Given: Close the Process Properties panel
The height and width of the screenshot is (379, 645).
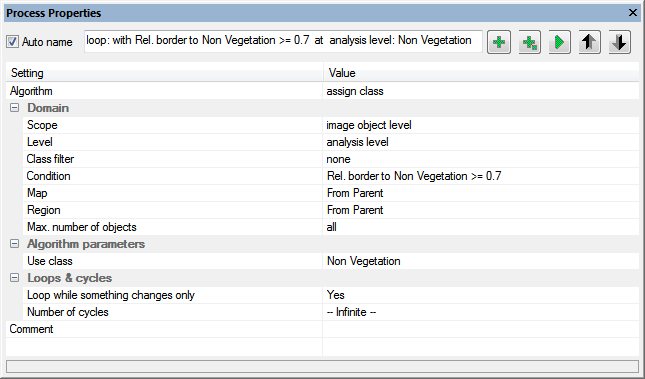Looking at the screenshot, I should click(x=633, y=13).
